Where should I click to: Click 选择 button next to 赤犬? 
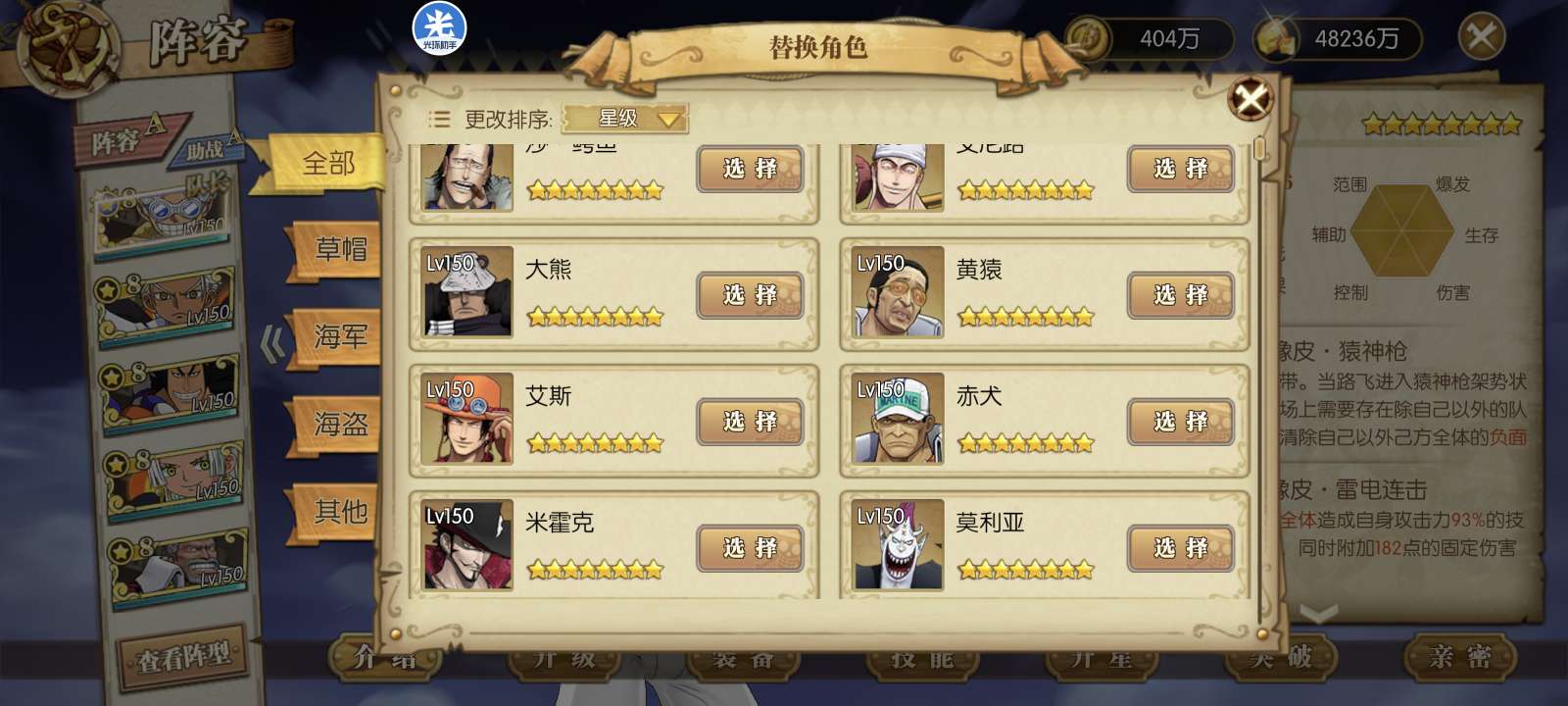[x=1180, y=422]
